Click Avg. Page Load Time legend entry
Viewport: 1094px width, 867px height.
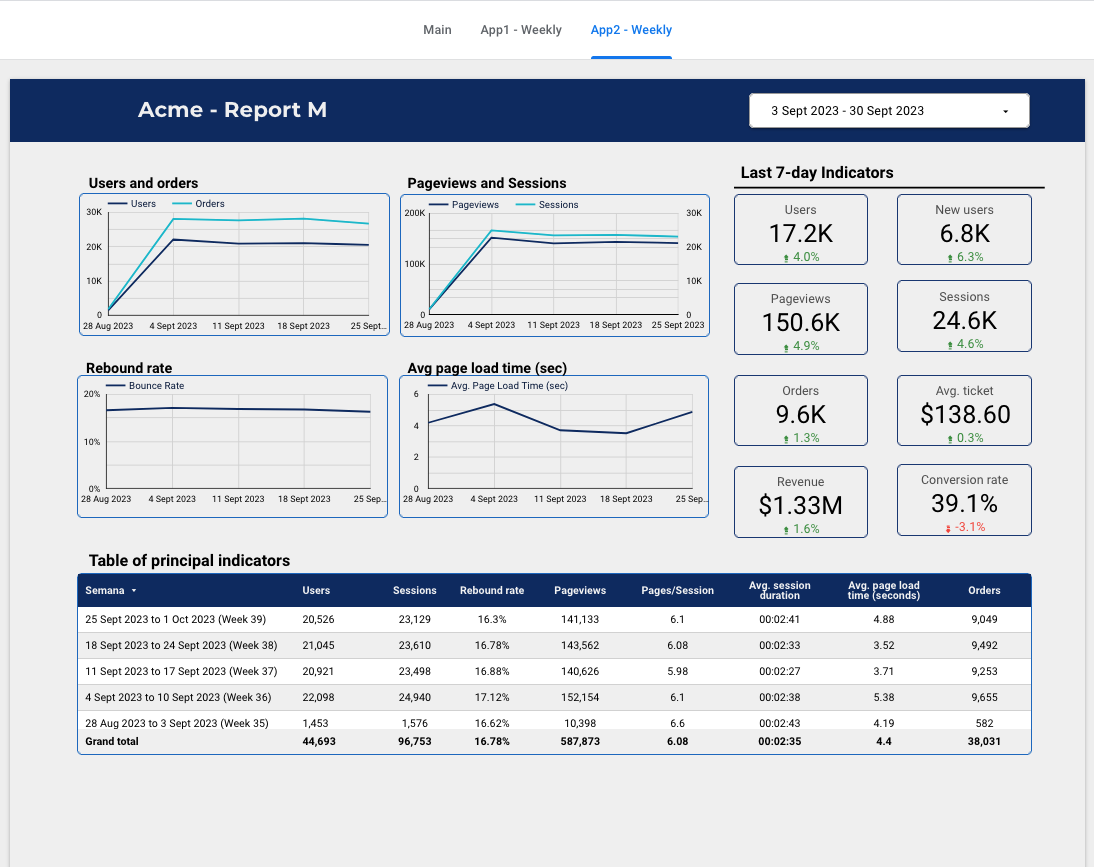(508, 386)
